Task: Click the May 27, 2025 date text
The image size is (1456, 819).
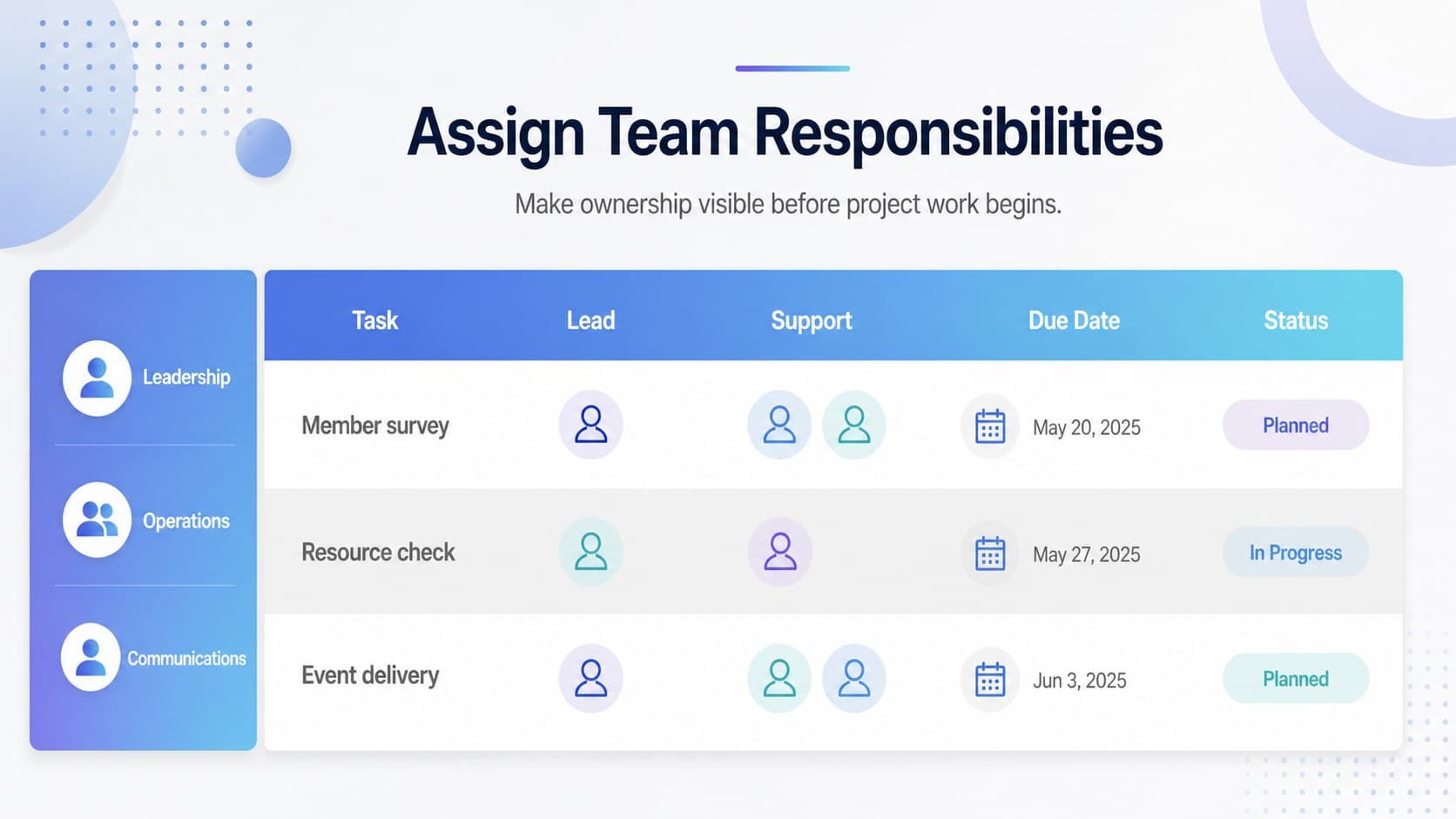Action: (x=1086, y=554)
